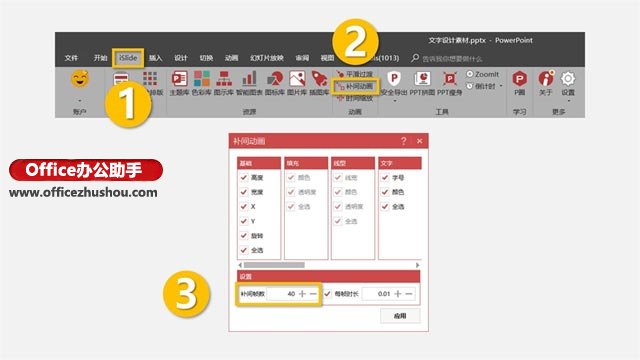This screenshot has height=360, width=640.
Task: Click the 每帧时长 value field
Action: tap(378, 293)
